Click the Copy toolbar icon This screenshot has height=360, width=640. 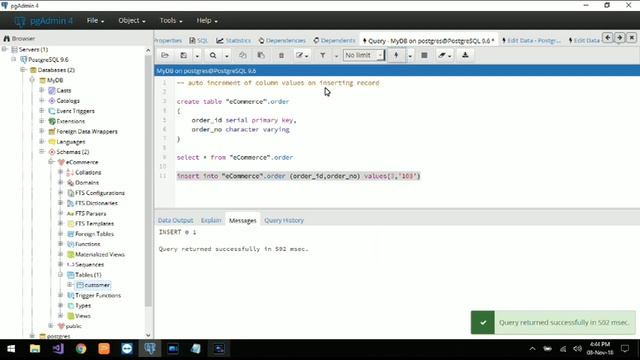[x=242, y=55]
